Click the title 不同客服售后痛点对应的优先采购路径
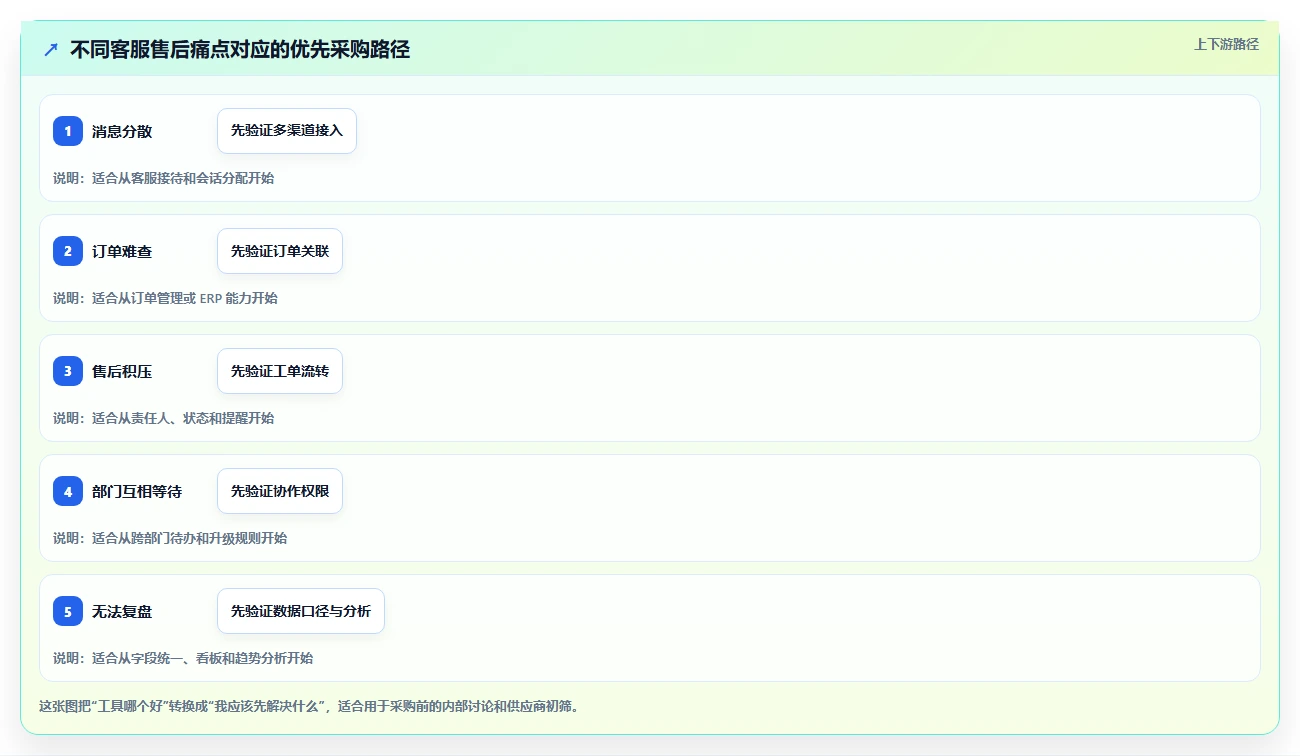 240,49
